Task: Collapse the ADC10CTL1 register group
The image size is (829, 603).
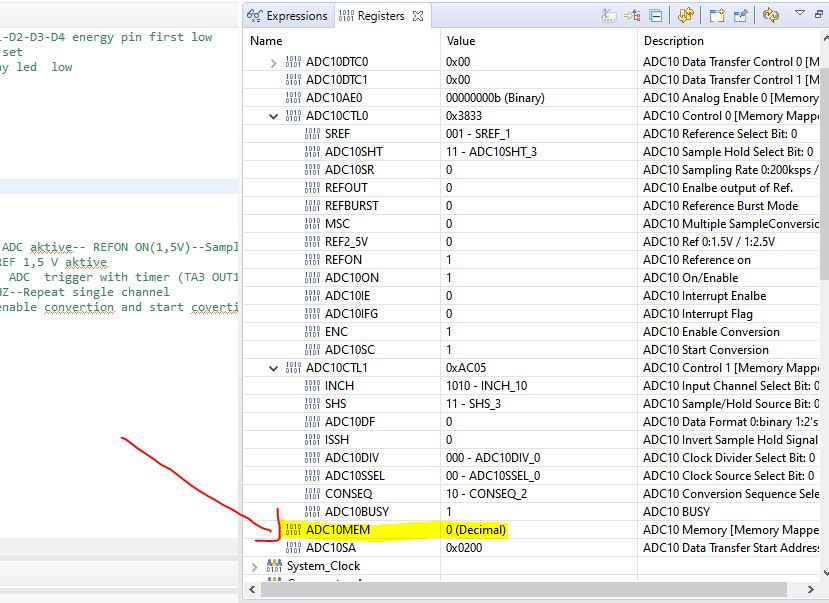Action: (x=273, y=367)
